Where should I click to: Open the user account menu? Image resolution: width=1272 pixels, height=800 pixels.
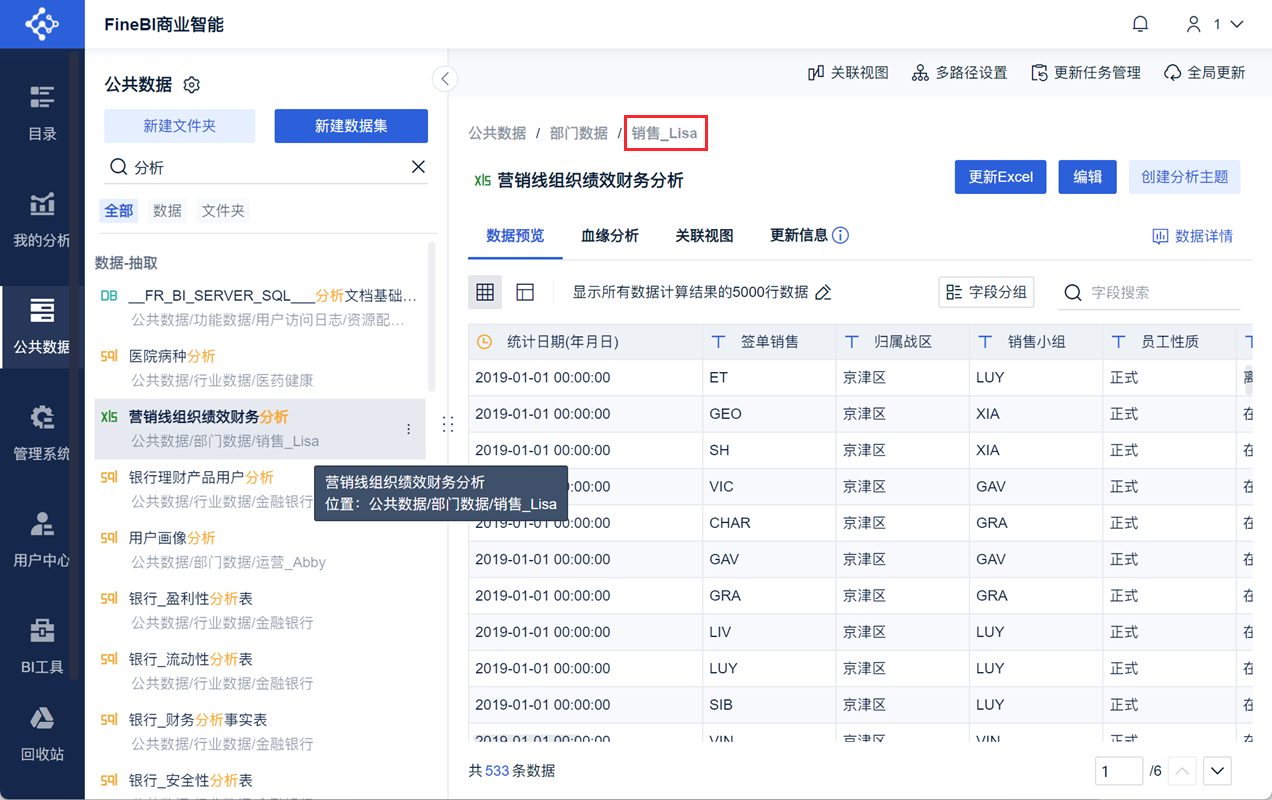coord(1214,24)
